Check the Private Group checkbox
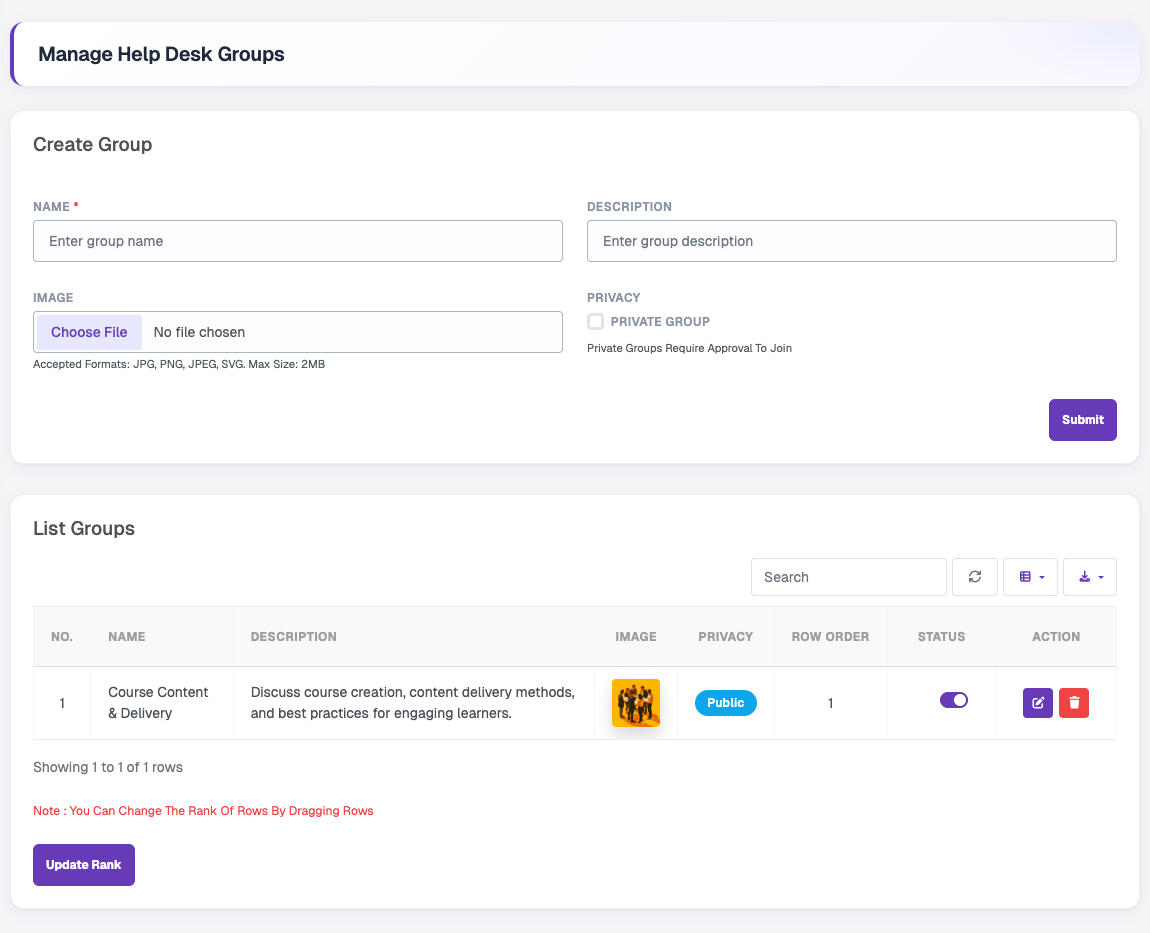The width and height of the screenshot is (1150, 933). (596, 321)
